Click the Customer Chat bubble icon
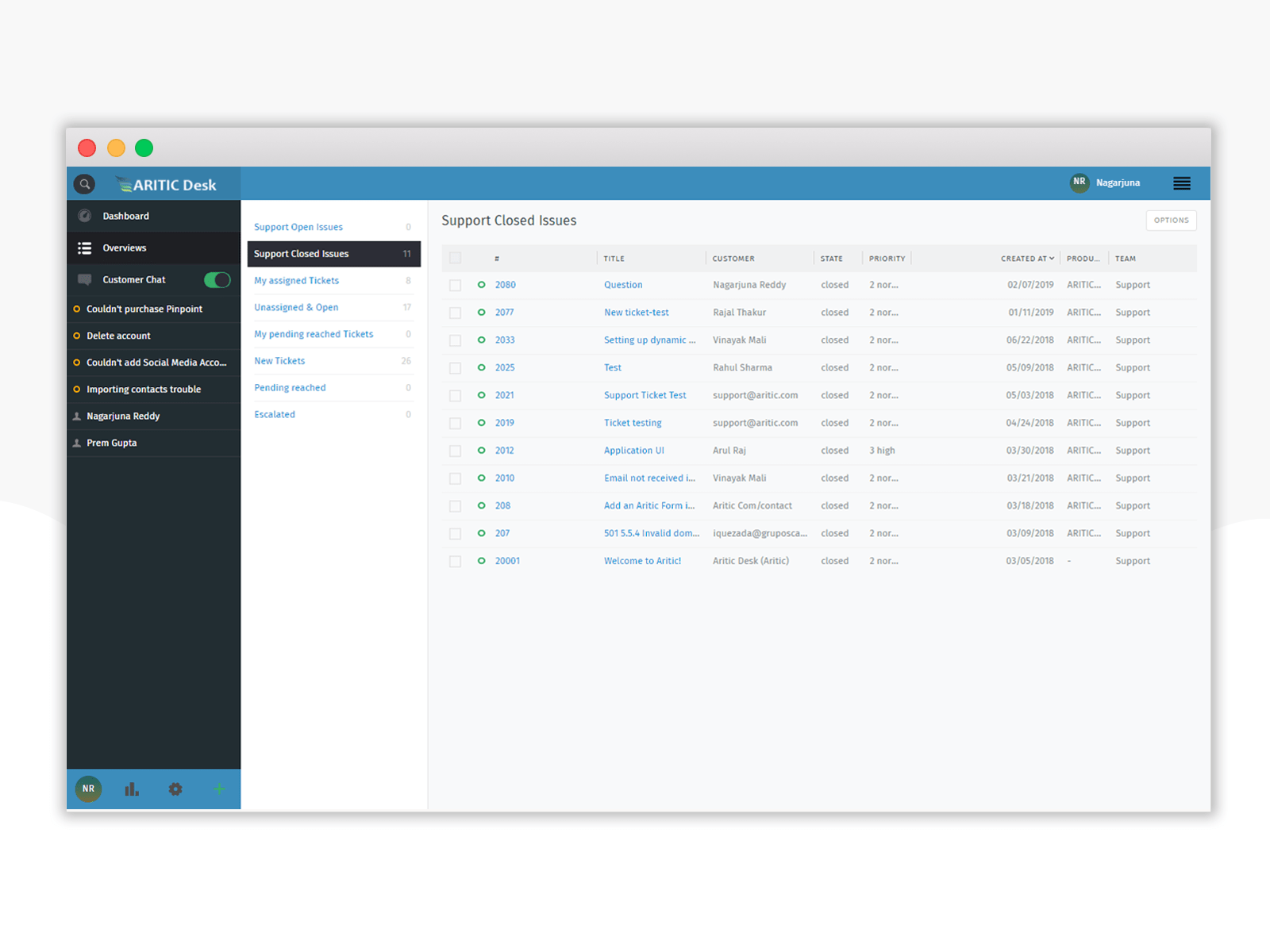Screen dimensions: 1270x952 click(x=85, y=280)
